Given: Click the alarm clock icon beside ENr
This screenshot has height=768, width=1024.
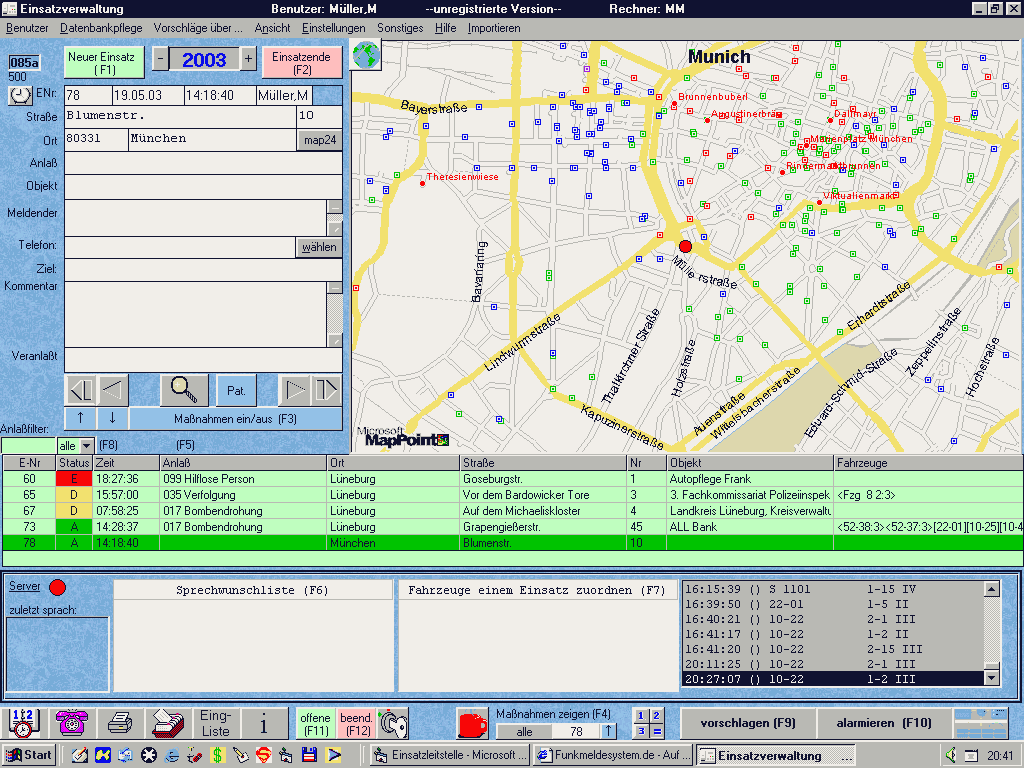Looking at the screenshot, I should tap(20, 95).
